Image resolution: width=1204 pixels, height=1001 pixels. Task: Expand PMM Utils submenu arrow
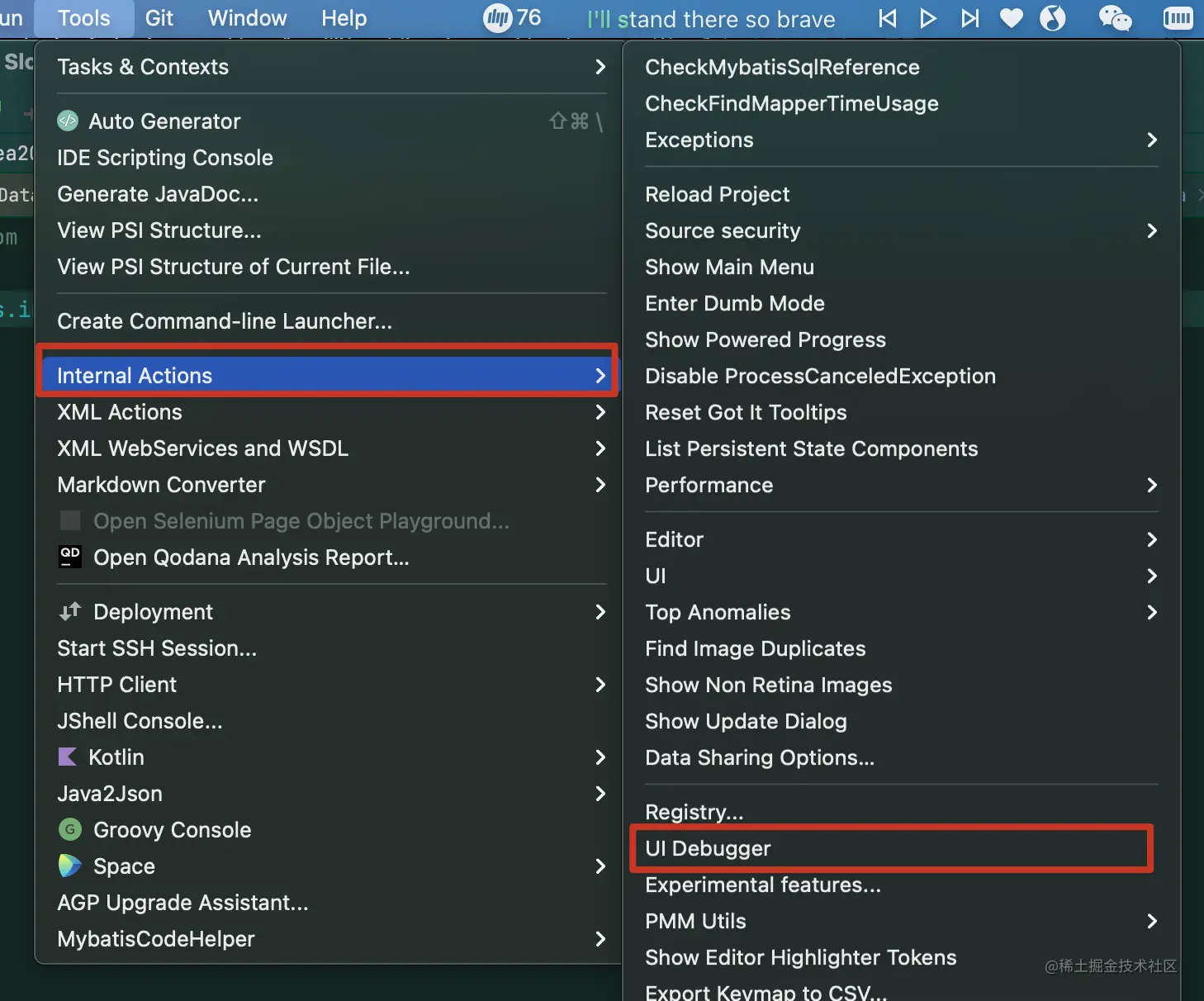pos(1152,921)
